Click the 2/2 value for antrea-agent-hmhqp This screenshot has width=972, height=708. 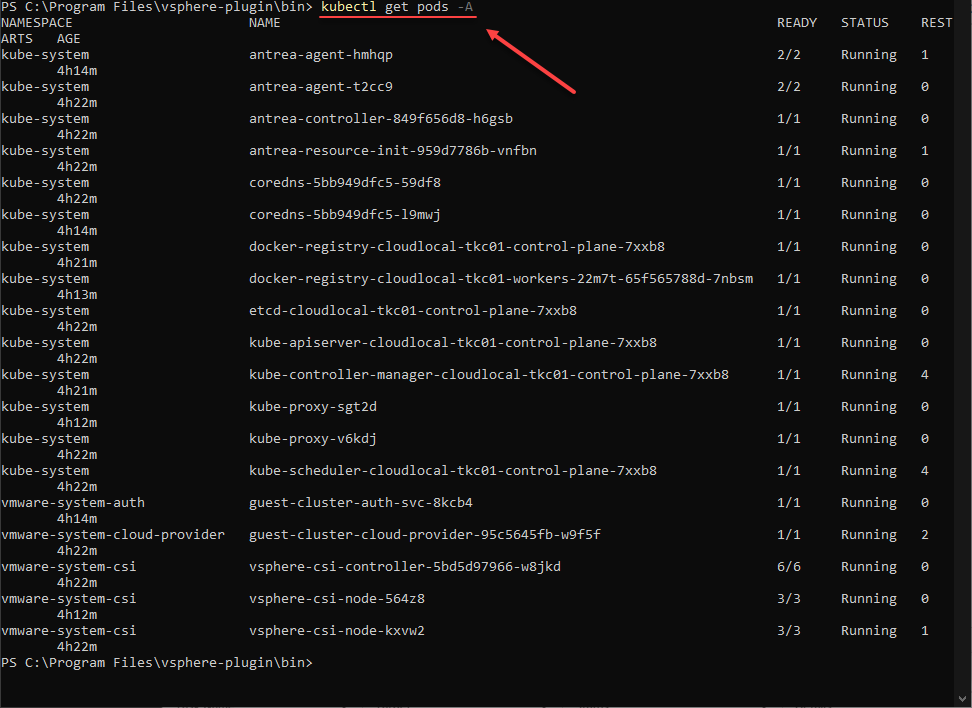[x=789, y=55]
